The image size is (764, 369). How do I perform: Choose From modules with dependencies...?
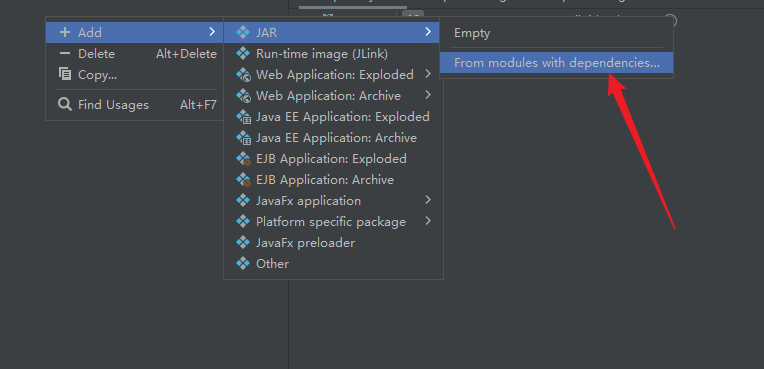tap(556, 62)
